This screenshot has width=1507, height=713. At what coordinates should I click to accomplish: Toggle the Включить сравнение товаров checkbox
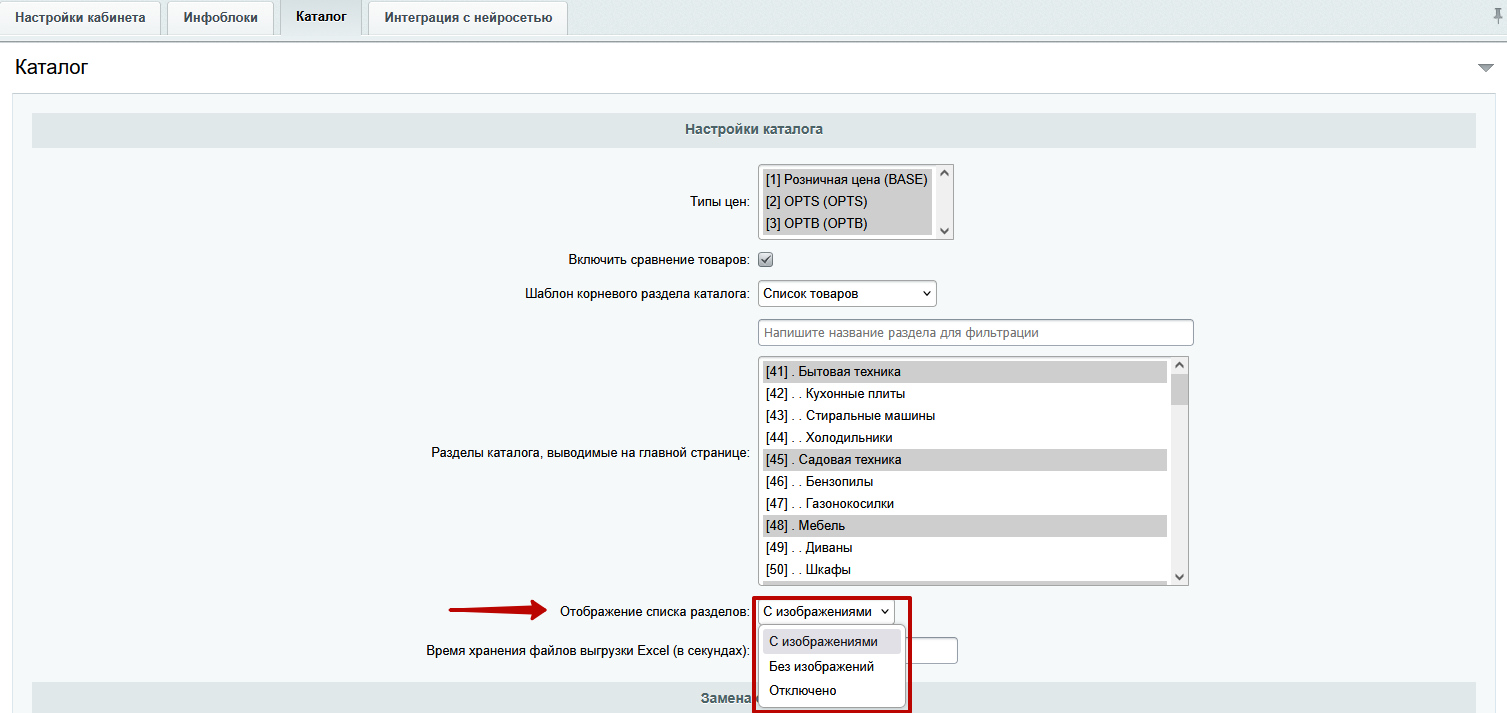click(x=766, y=260)
